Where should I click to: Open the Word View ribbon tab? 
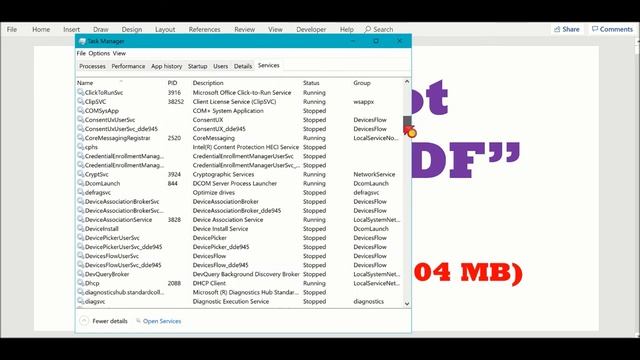click(275, 29)
